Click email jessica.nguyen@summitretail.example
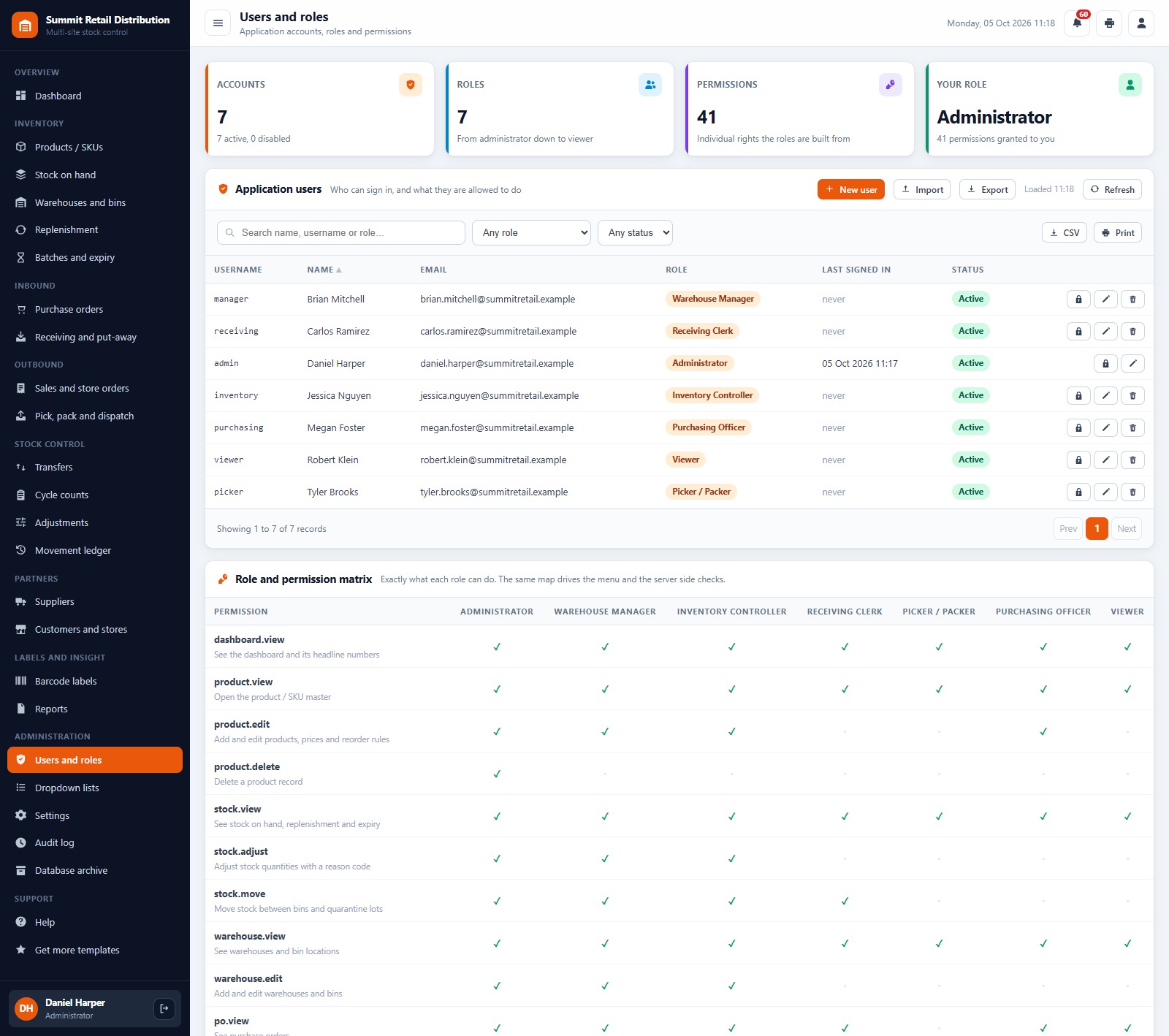 [x=500, y=395]
